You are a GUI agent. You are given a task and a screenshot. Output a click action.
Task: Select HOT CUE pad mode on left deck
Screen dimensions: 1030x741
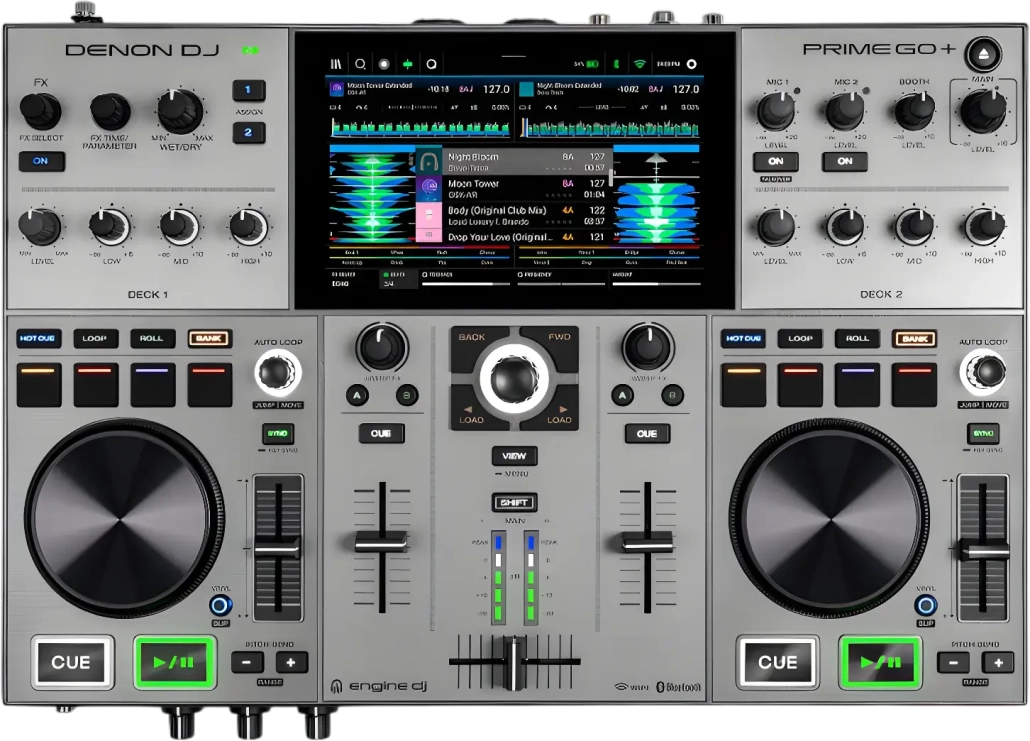tap(38, 339)
